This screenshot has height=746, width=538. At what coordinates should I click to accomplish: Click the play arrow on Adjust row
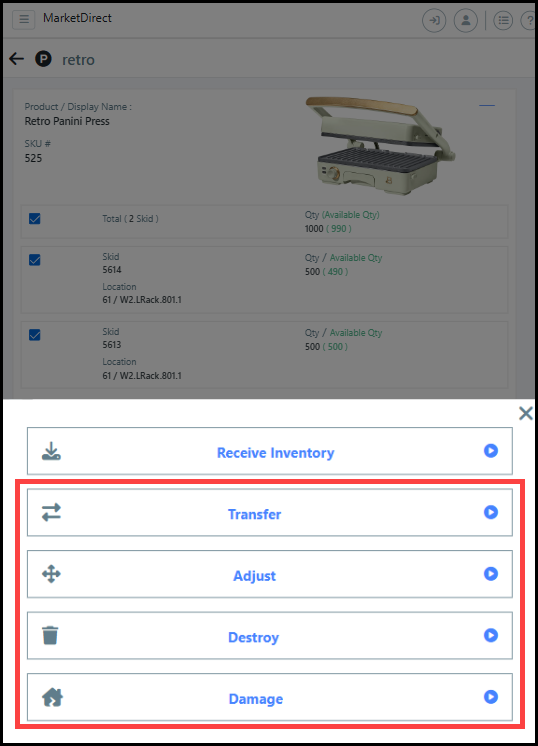(491, 574)
